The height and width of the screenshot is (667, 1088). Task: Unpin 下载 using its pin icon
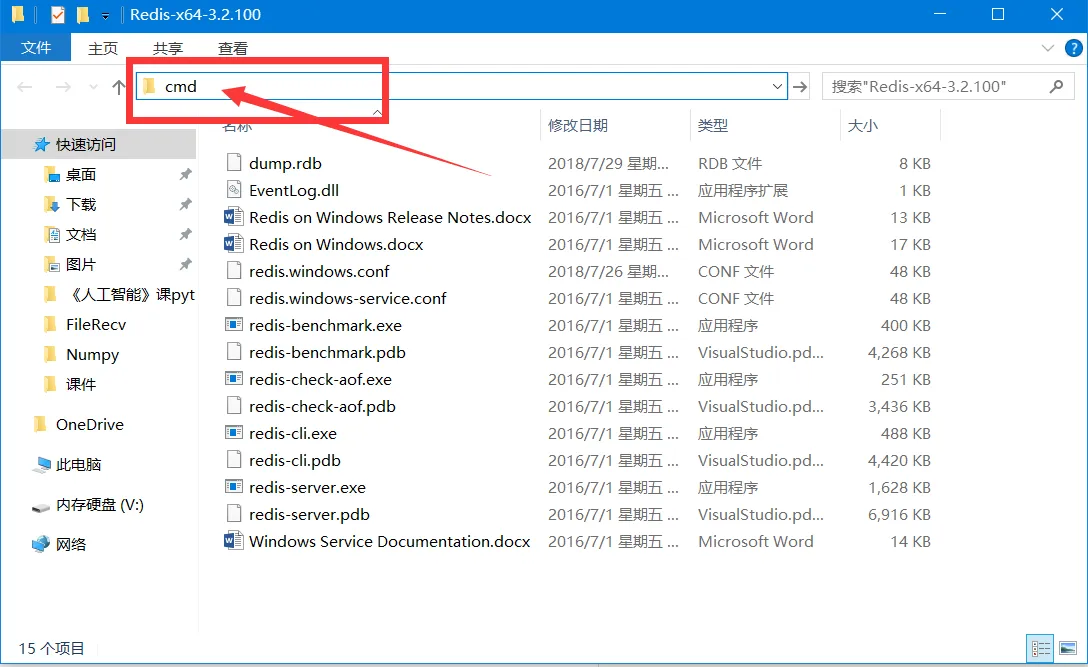point(185,205)
